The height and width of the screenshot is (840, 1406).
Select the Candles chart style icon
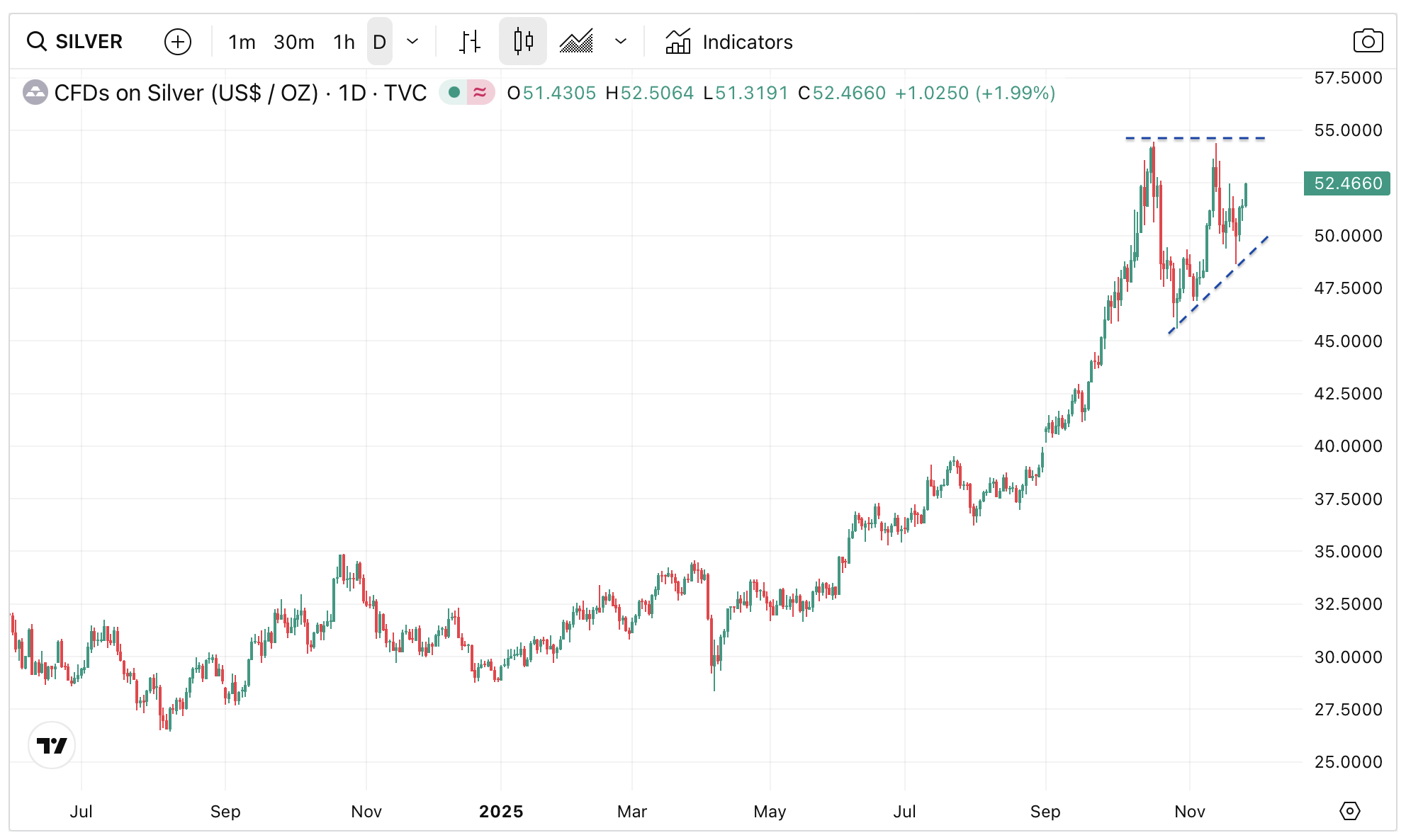[x=523, y=42]
